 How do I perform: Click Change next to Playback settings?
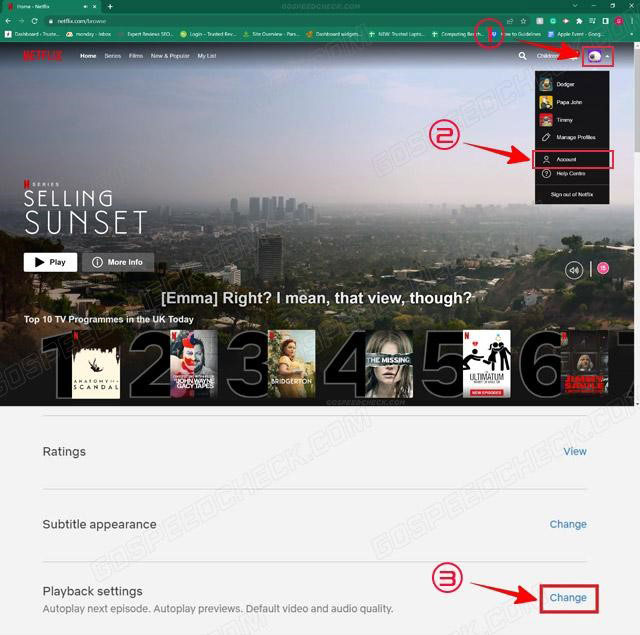568,597
